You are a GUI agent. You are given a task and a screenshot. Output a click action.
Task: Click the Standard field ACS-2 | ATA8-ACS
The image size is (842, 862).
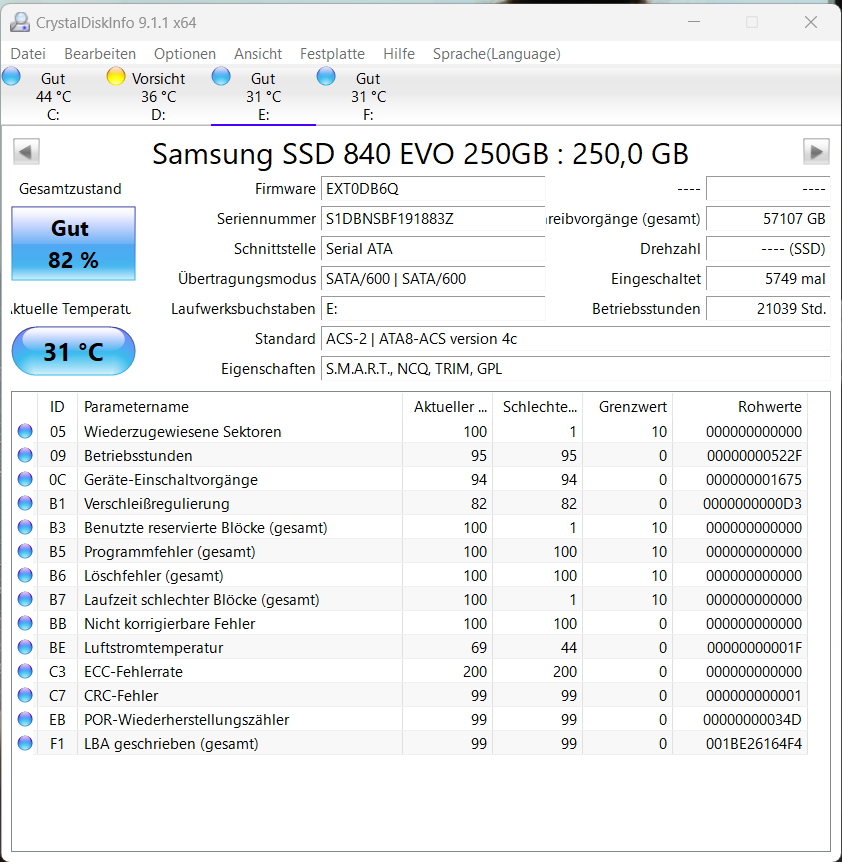coord(575,339)
